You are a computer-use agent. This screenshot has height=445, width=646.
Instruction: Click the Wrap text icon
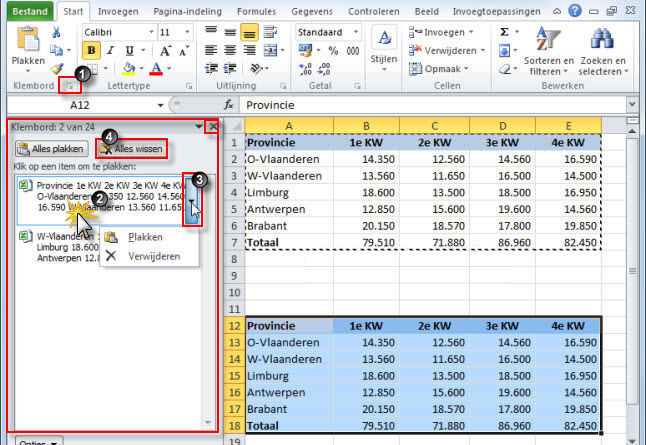270,32
